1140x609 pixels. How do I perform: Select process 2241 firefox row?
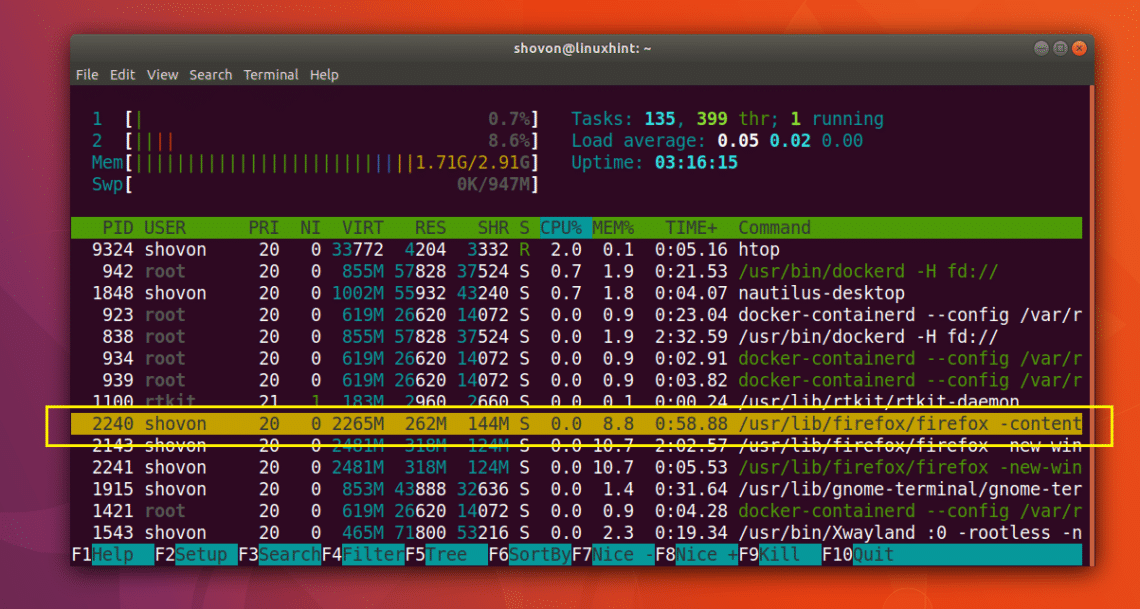(577, 467)
